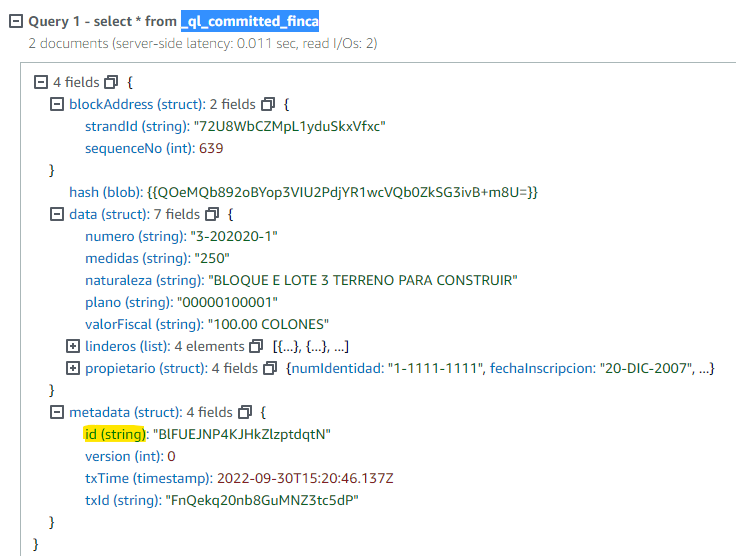Copy the data struct contents
This screenshot has width=736, height=556.
point(211,214)
